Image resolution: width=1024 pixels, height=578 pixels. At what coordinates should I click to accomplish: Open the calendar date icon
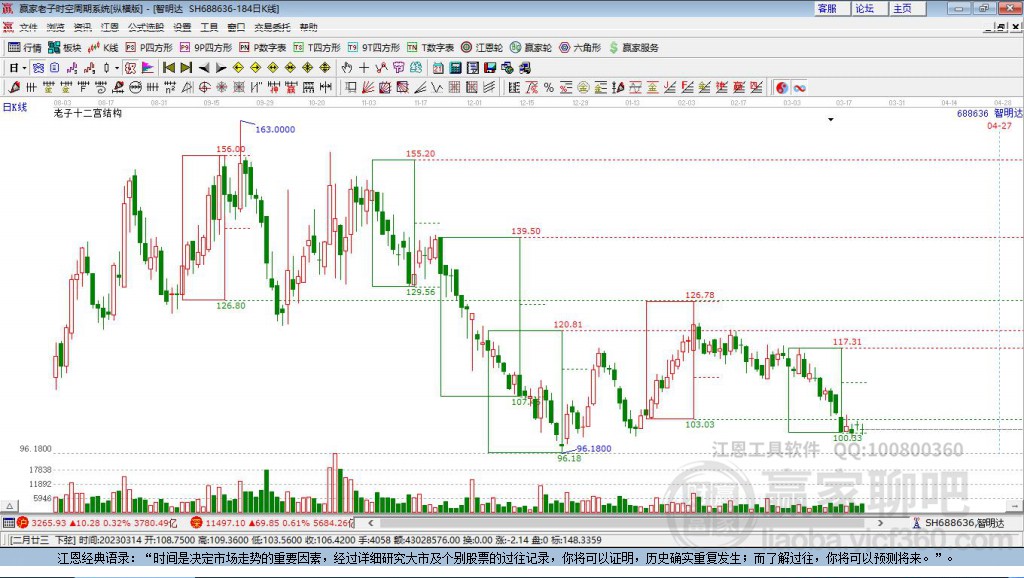coord(438,67)
